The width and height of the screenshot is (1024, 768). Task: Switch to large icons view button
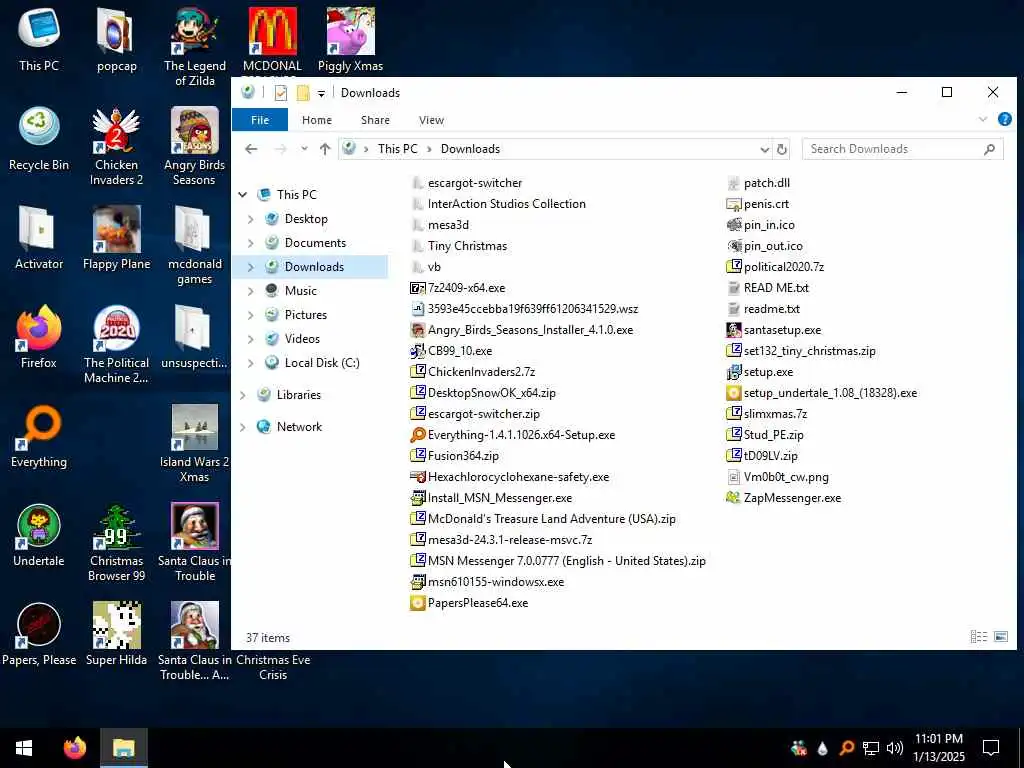[x=1000, y=637]
